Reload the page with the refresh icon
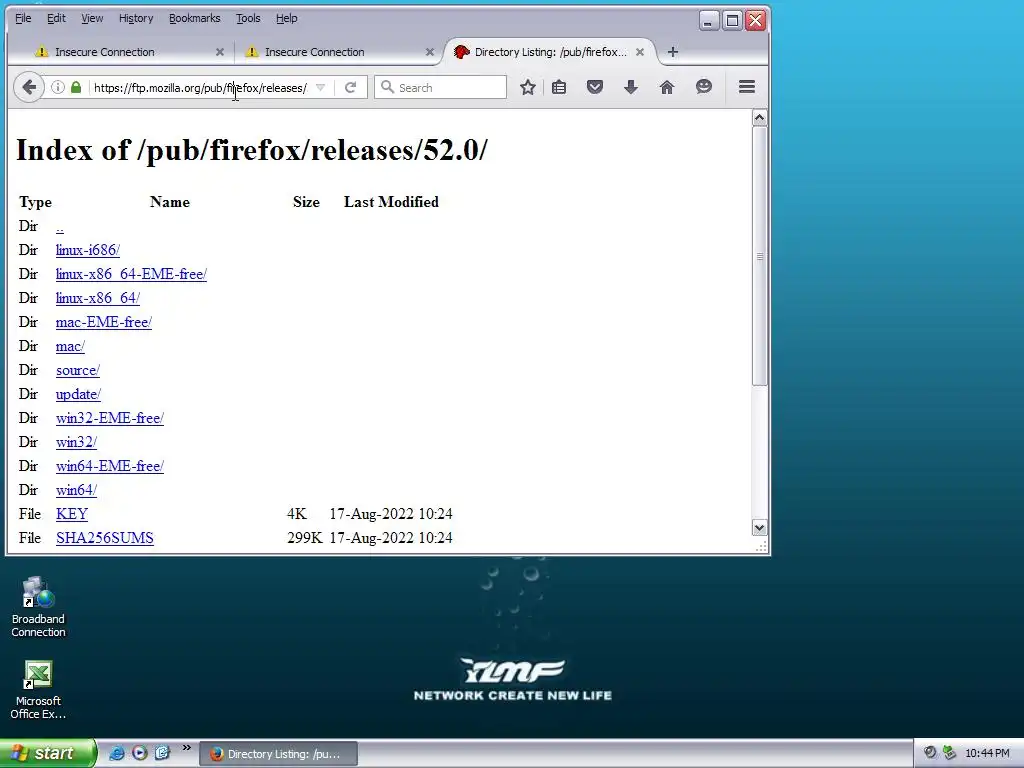The width and height of the screenshot is (1024, 768). [351, 88]
